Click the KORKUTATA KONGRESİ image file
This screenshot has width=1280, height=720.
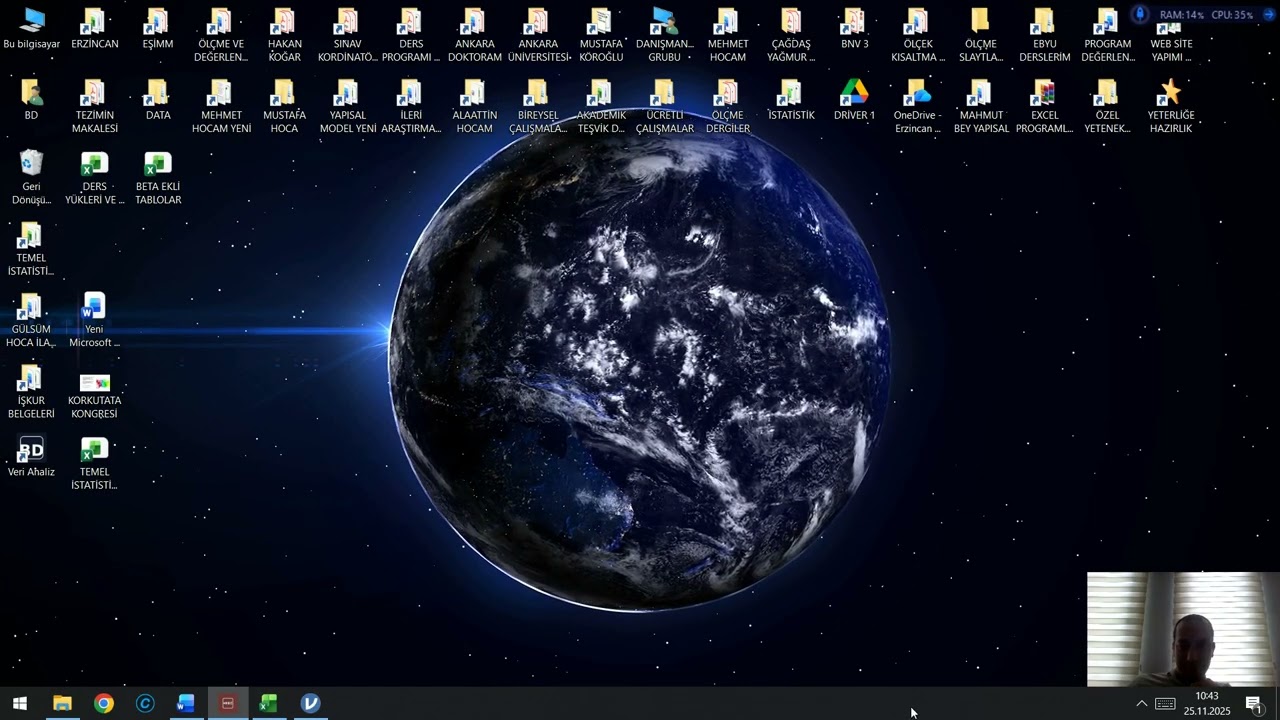(x=95, y=395)
